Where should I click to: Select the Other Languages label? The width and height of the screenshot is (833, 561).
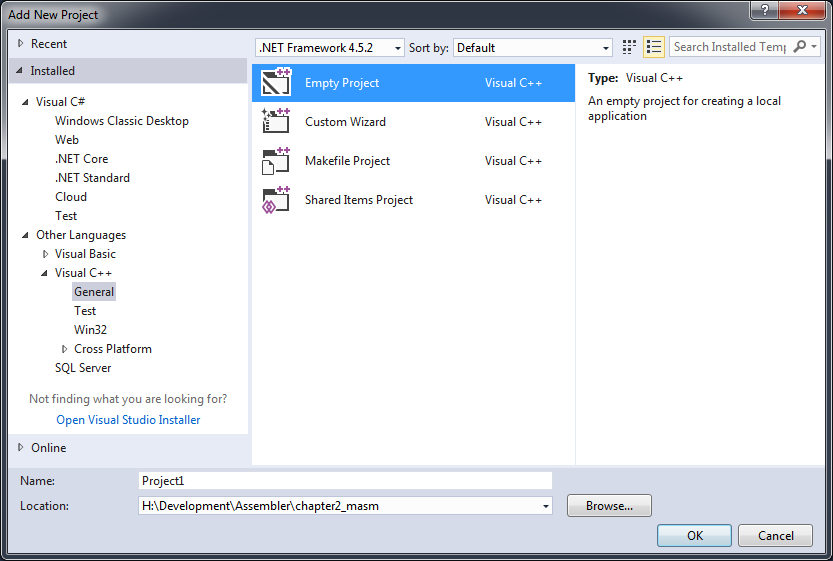coord(81,235)
